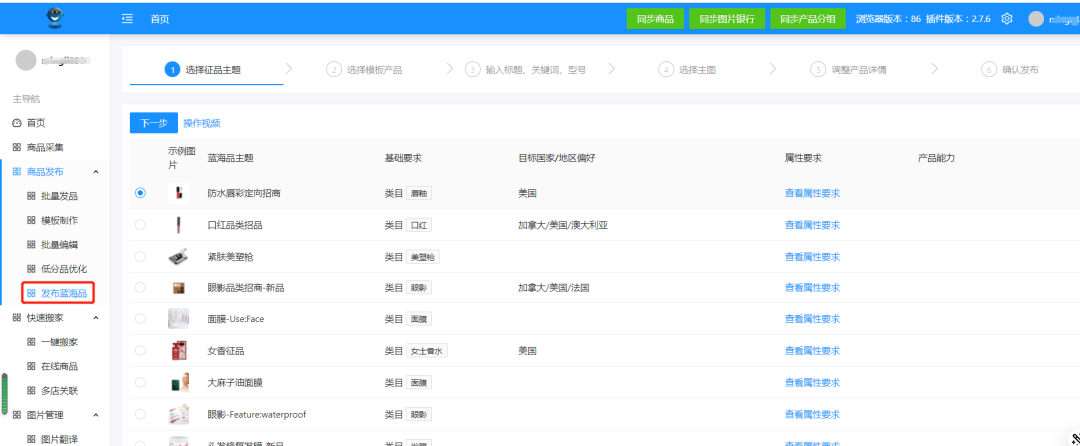Collapse the 图片管理 sidebar group
The width and height of the screenshot is (1080, 446).
(96, 415)
